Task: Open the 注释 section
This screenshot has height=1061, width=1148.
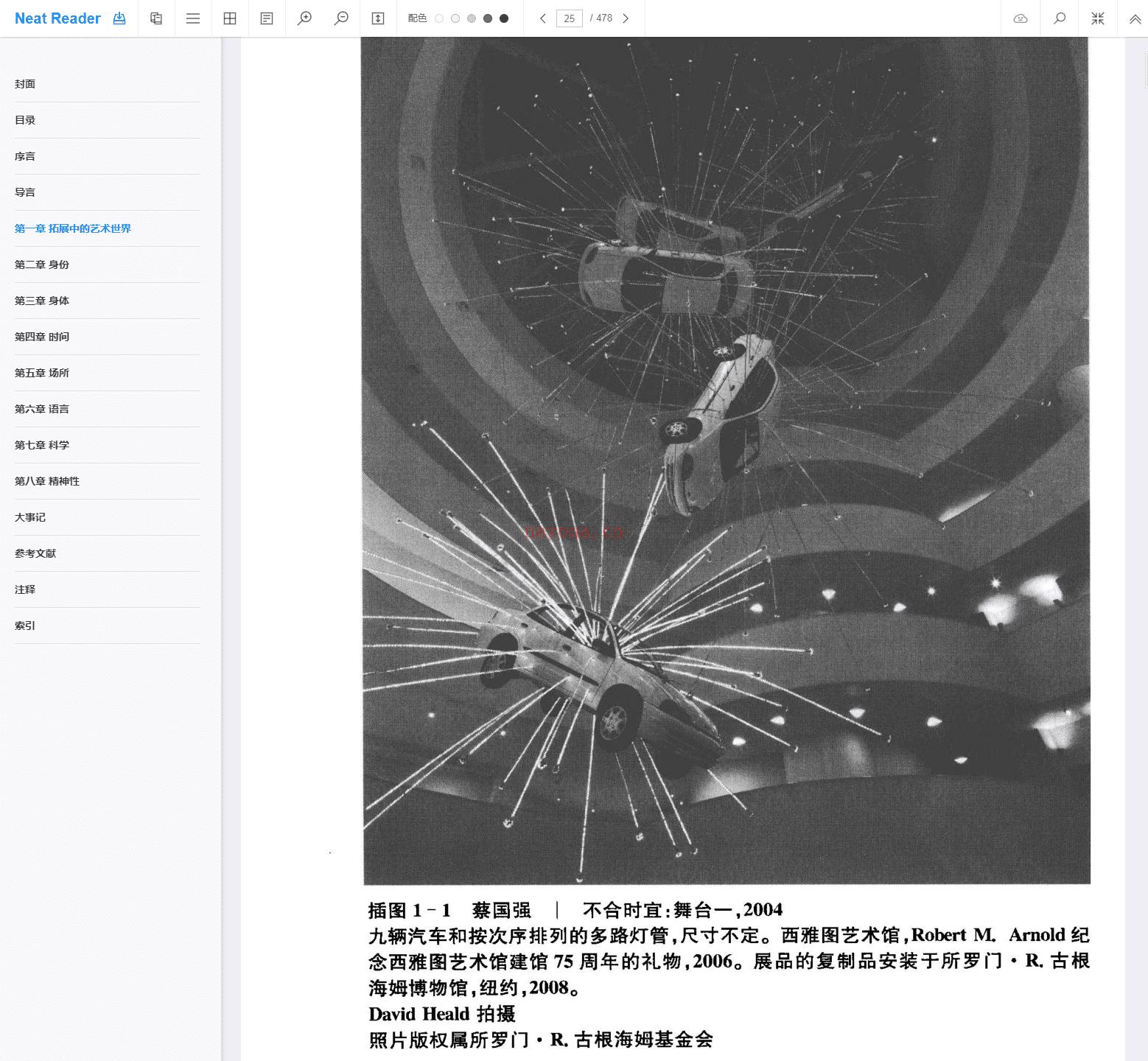Action: pos(108,589)
